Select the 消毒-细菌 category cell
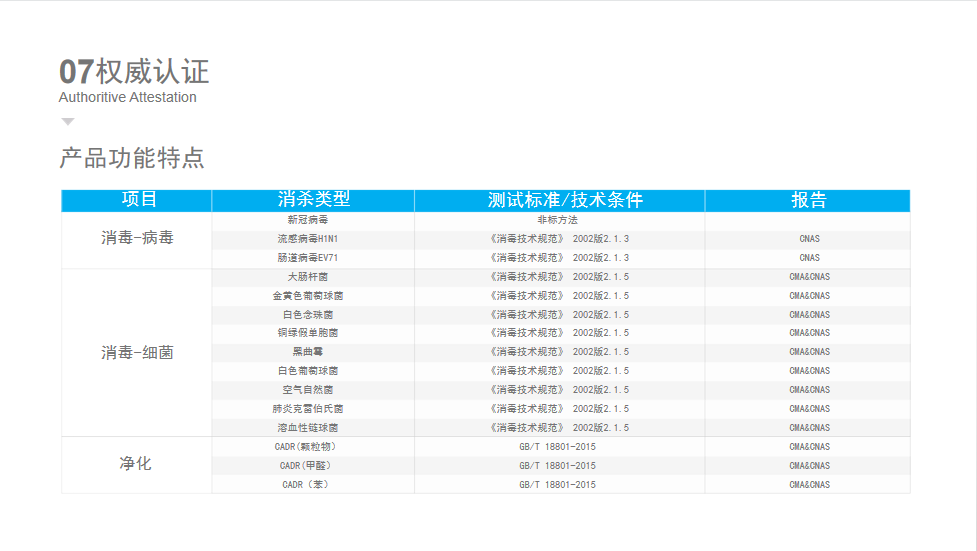 137,352
